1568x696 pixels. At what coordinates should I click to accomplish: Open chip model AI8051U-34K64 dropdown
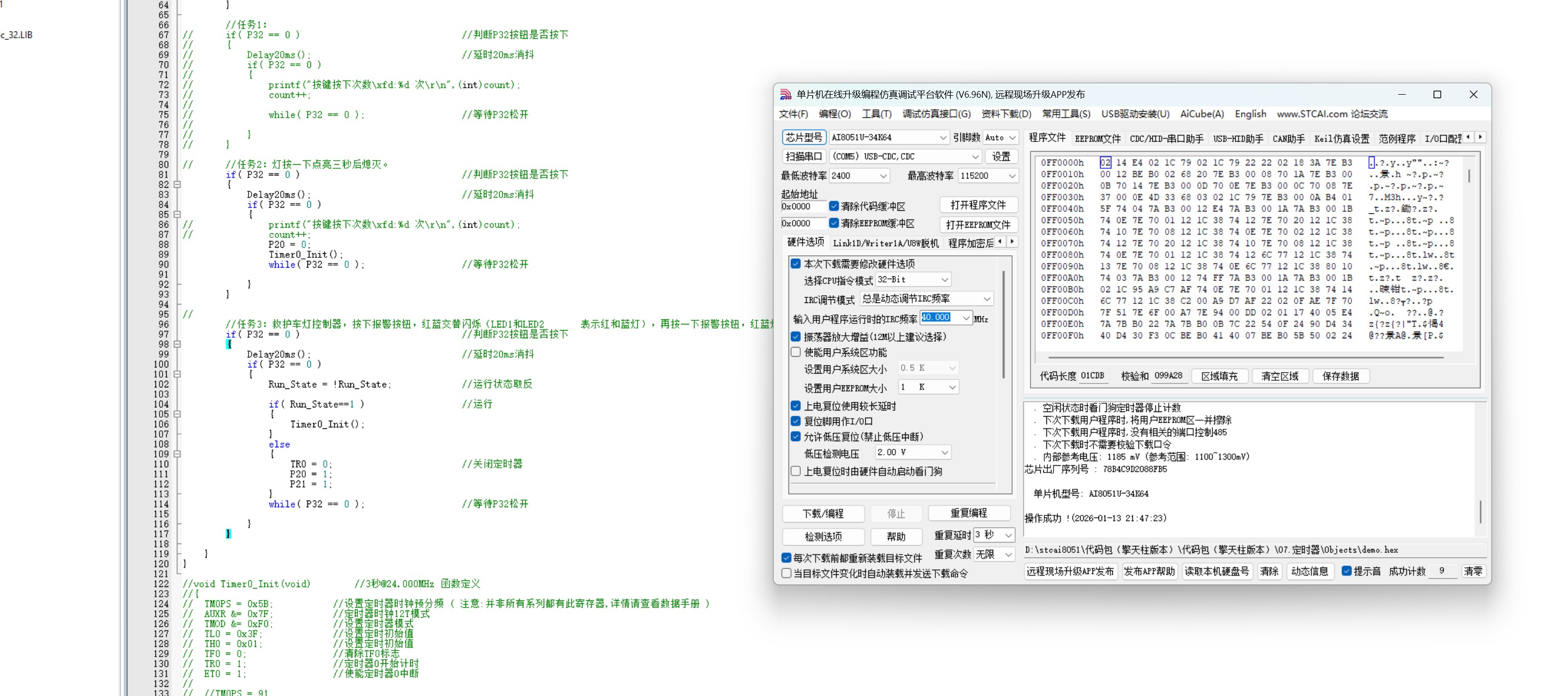tap(942, 138)
